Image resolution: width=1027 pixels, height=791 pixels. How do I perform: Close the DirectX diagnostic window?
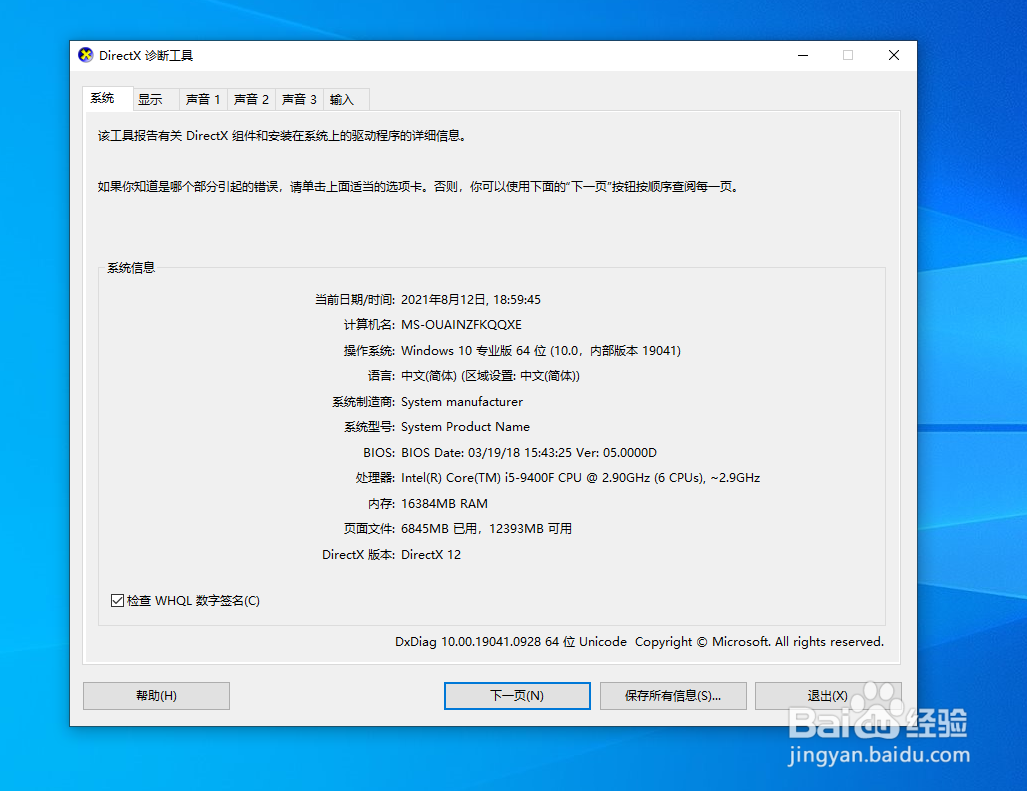(893, 56)
